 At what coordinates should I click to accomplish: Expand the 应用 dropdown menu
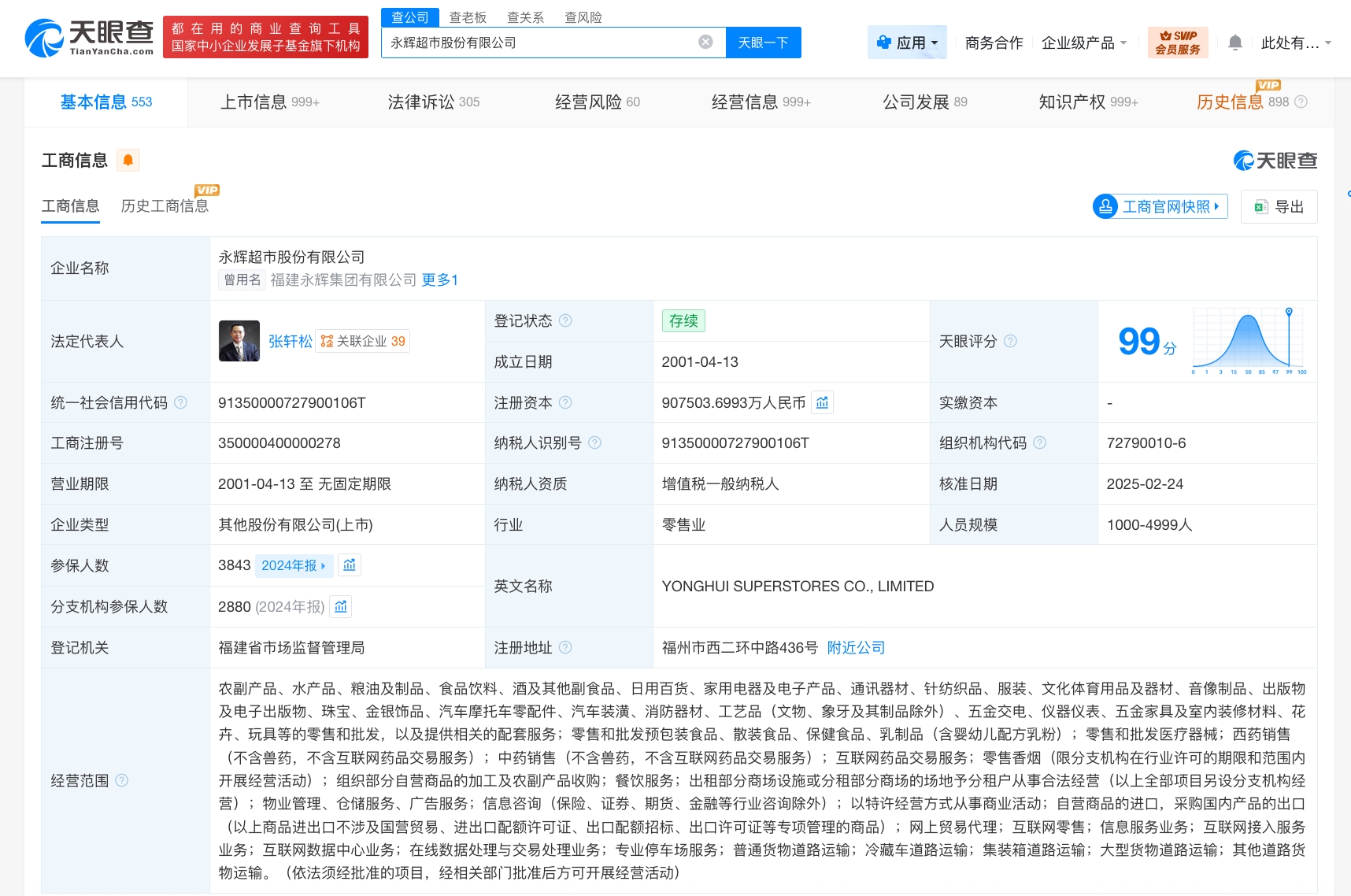pos(907,43)
